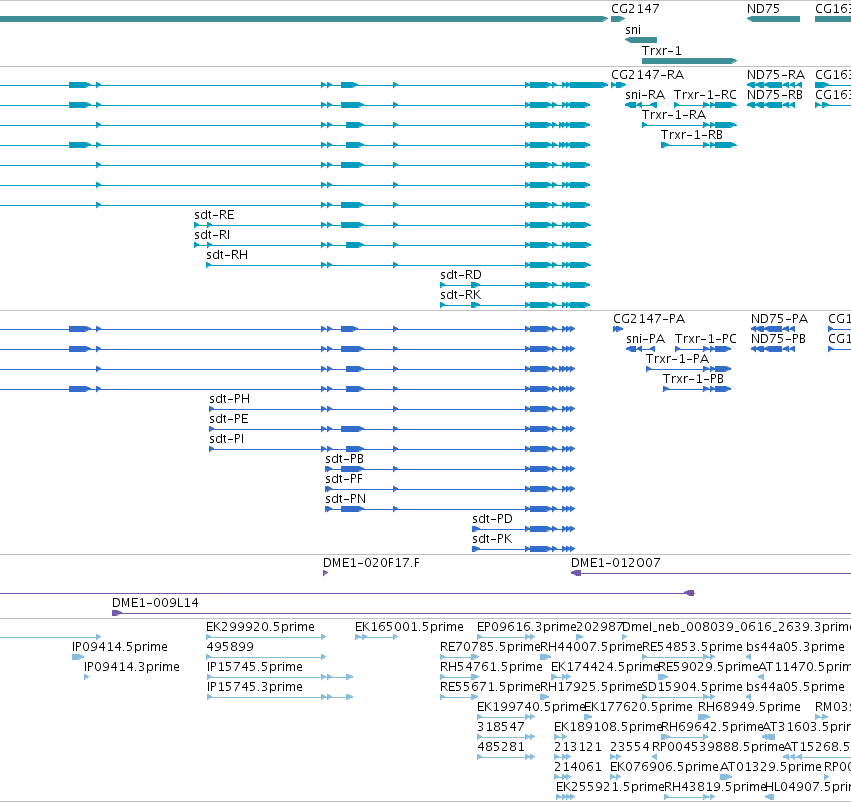This screenshot has width=851, height=802.
Task: Select the sdt-PB CDS label
Action: 345,460
